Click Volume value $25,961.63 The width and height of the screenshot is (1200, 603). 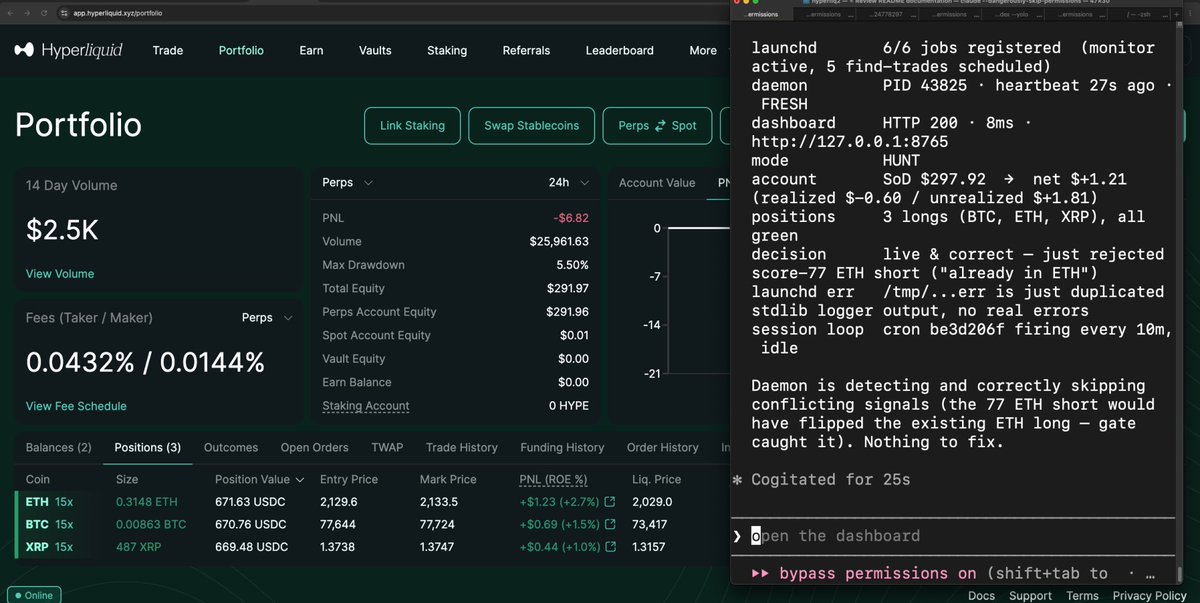tap(559, 241)
